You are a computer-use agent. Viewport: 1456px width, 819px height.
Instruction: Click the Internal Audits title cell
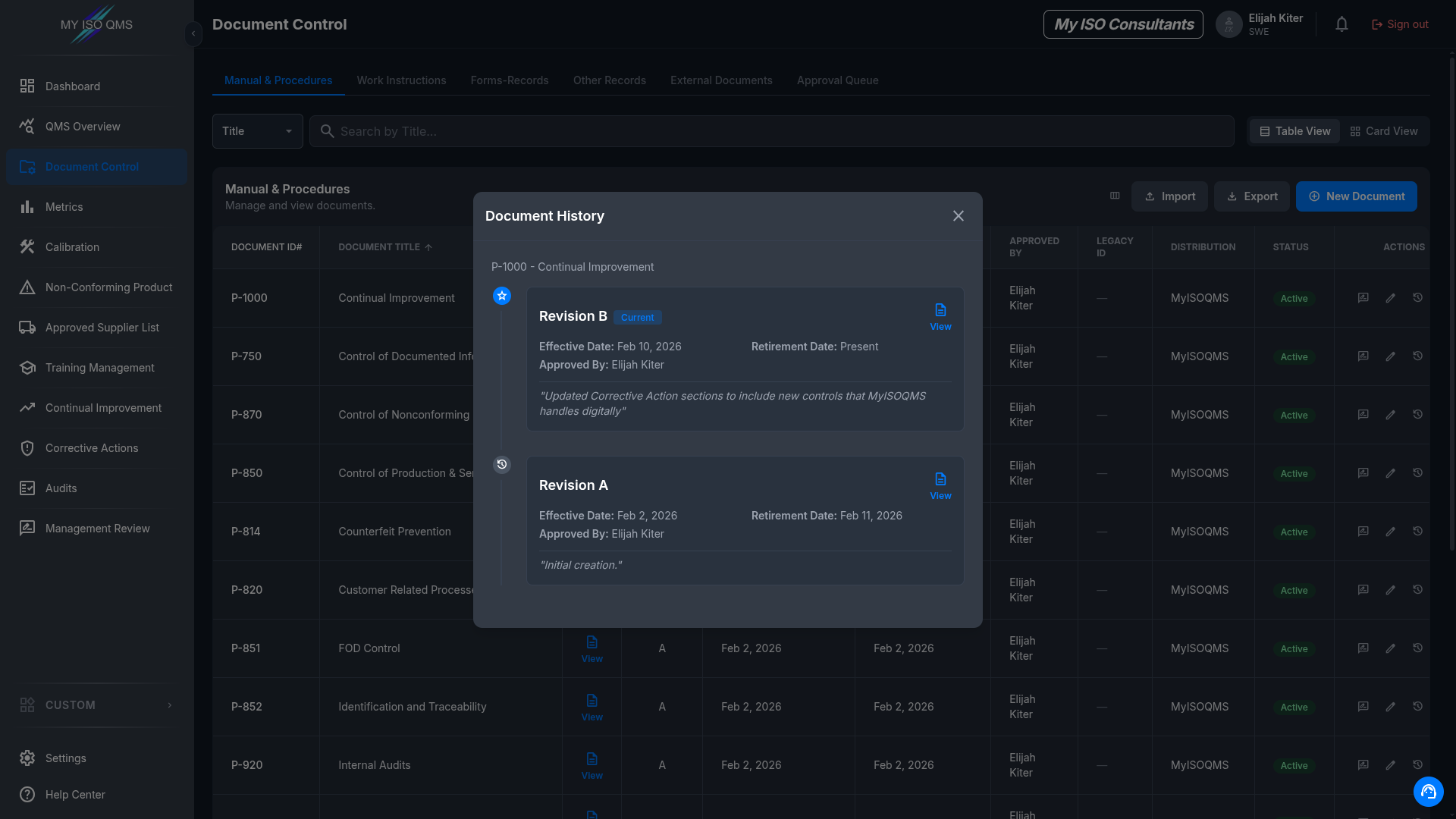(x=441, y=765)
